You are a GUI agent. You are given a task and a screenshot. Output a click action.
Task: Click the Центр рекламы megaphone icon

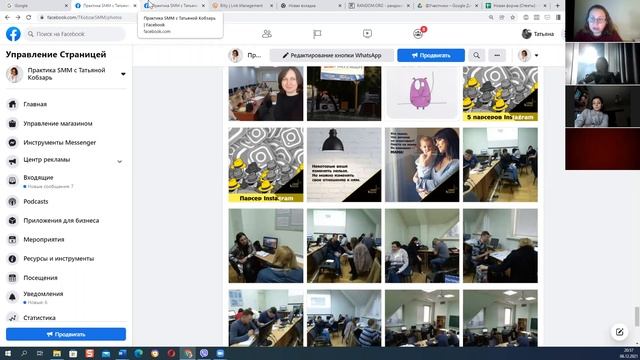13,161
